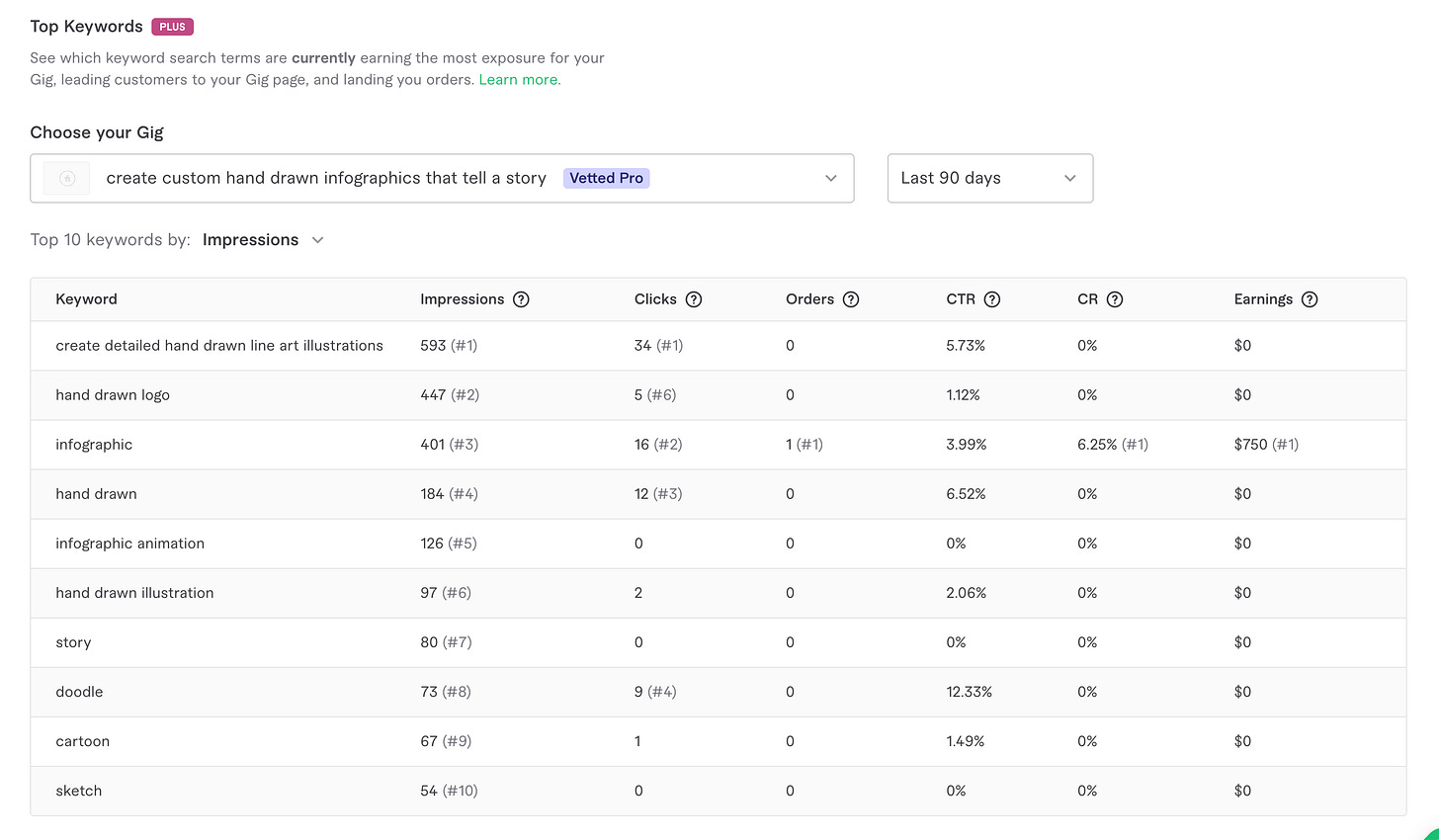Screen dimensions: 1439x840
Task: Click the Impressions column help icon
Action: 521,299
